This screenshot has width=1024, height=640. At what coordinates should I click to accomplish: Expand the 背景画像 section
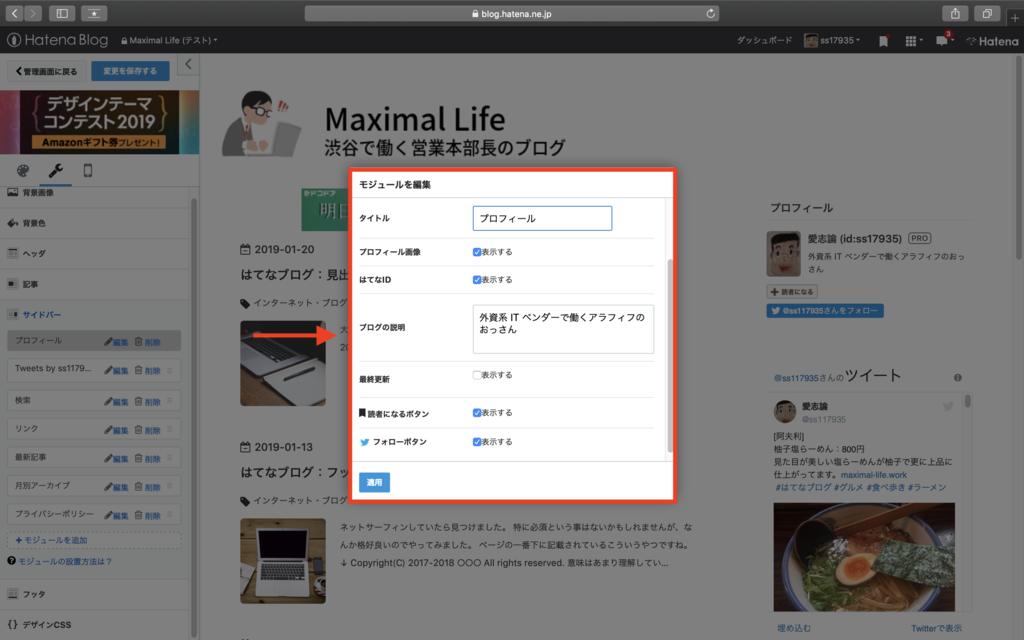point(95,193)
